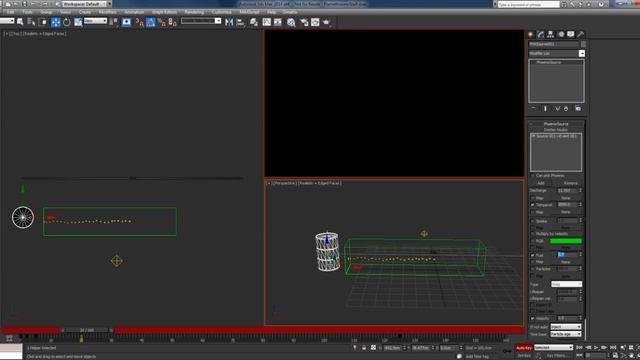Viewport: 640px width, 360px height.
Task: Open the reference coordinate system dropdown
Action: click(96, 21)
